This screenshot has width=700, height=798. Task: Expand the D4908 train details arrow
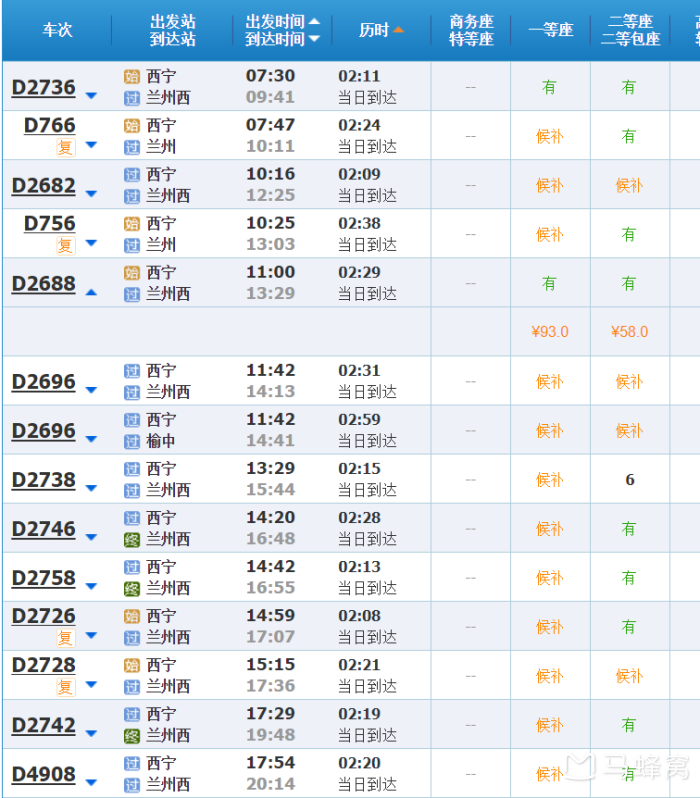tap(91, 782)
